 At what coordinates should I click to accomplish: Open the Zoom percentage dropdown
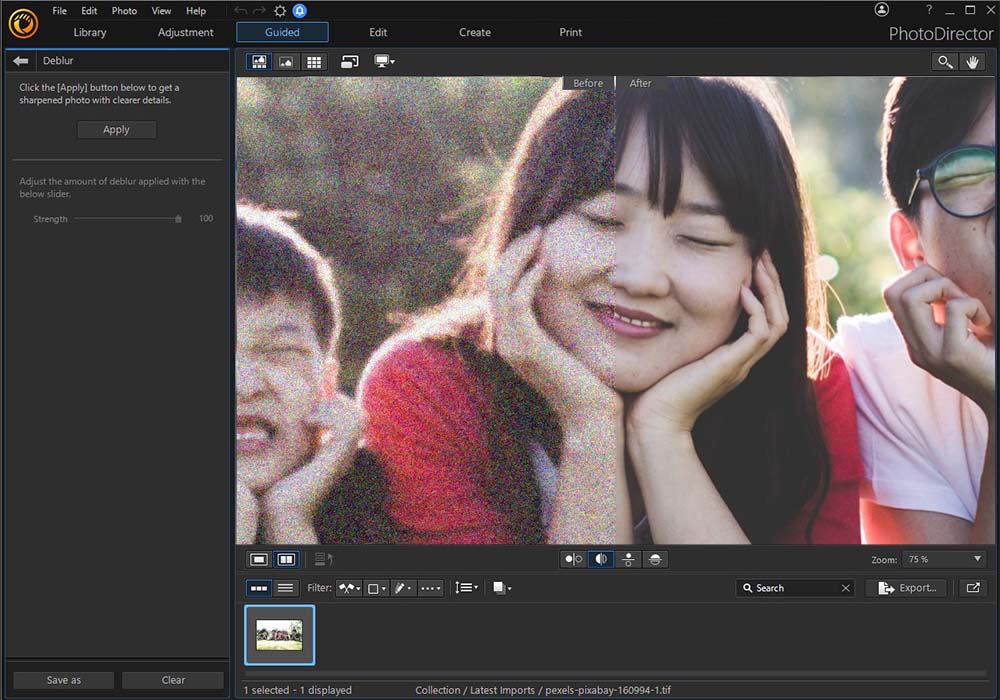(x=944, y=559)
